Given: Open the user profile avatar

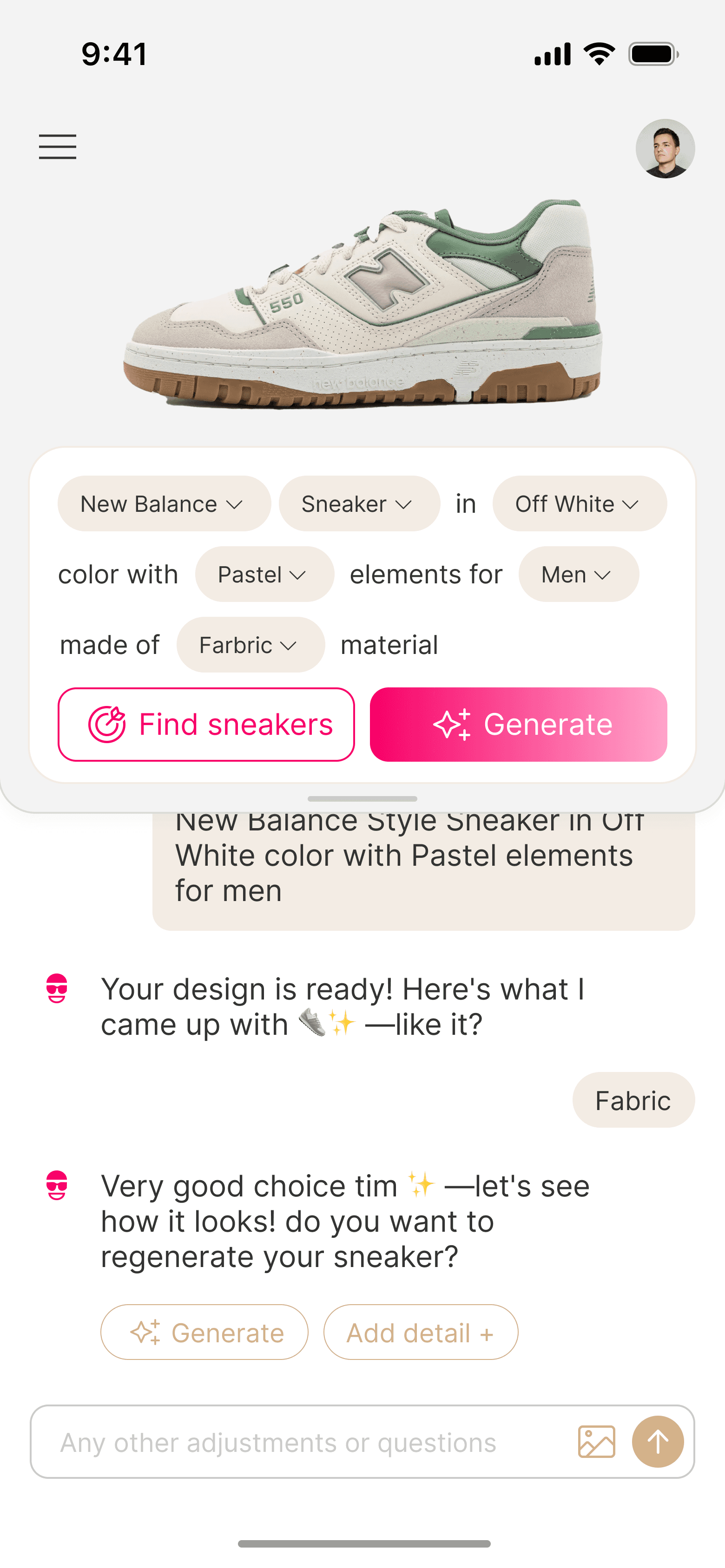Looking at the screenshot, I should coord(666,149).
